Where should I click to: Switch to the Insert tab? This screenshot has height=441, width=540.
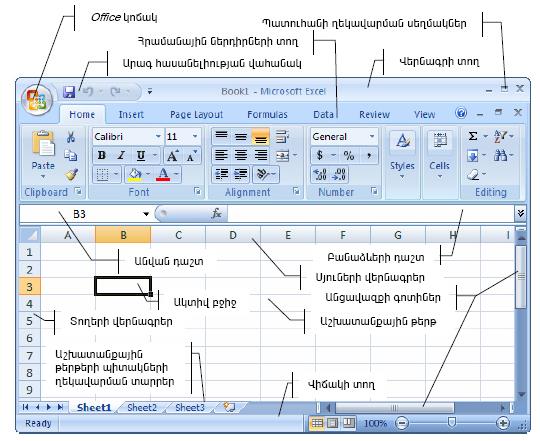[131, 114]
